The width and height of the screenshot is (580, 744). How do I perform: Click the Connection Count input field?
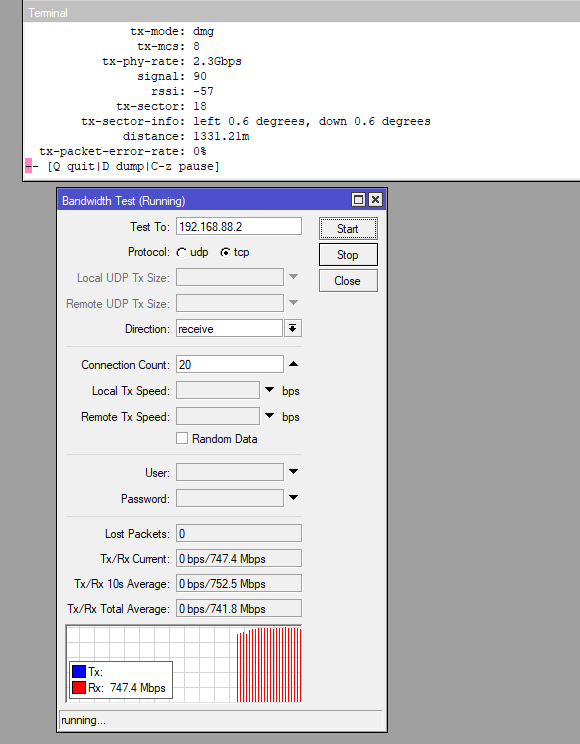(230, 364)
